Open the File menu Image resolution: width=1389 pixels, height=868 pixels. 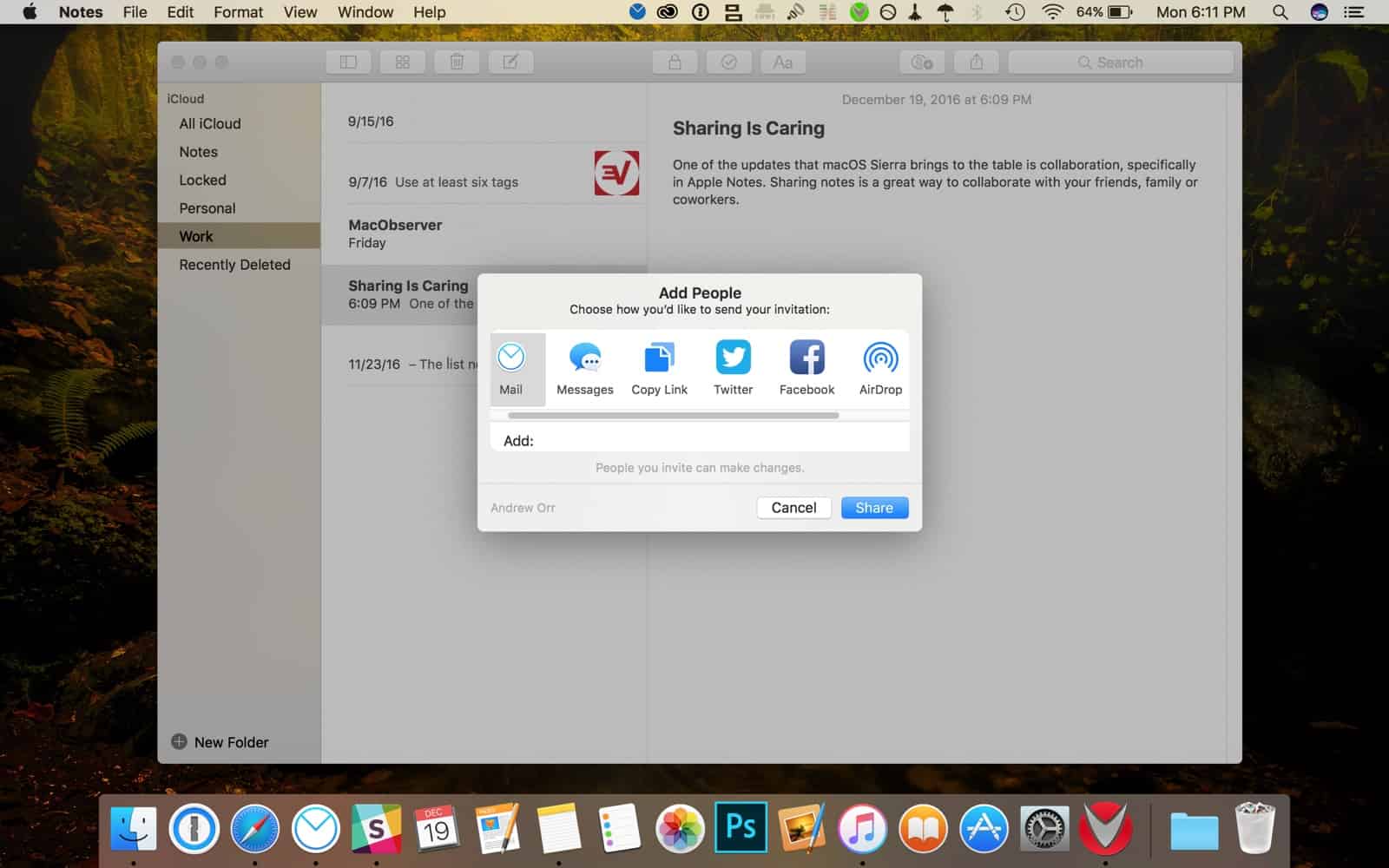[x=135, y=12]
